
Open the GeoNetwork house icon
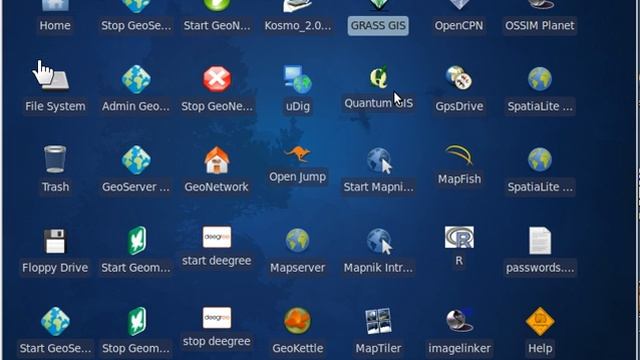[217, 160]
